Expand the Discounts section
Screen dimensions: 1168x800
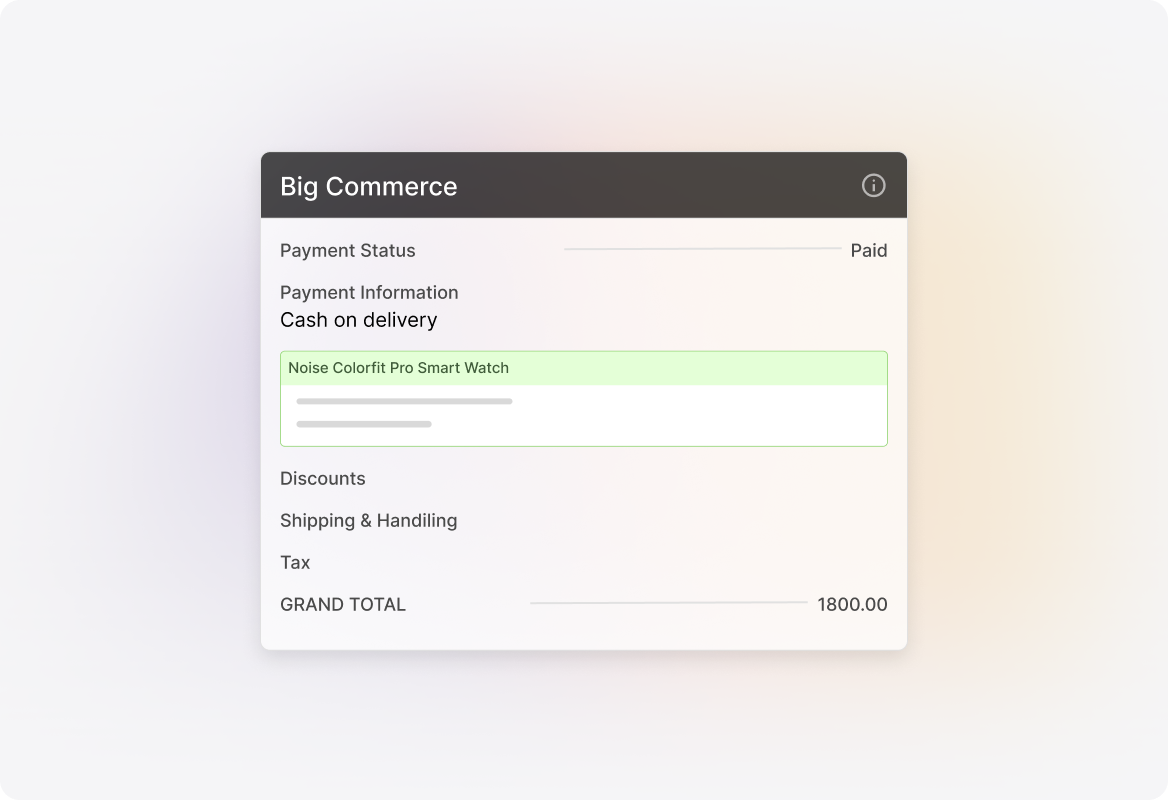click(x=323, y=478)
